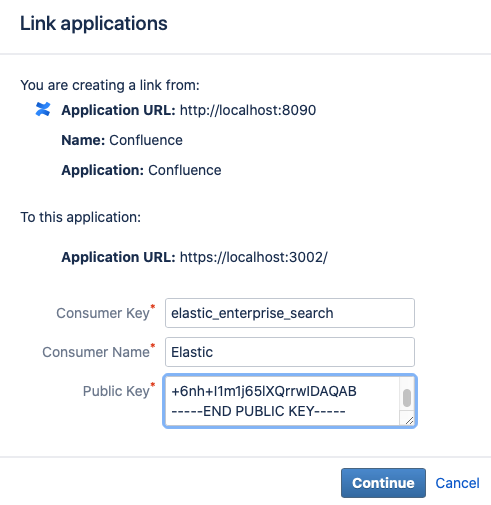Focus the Consumer Key input field
This screenshot has width=491, height=505.
click(290, 313)
